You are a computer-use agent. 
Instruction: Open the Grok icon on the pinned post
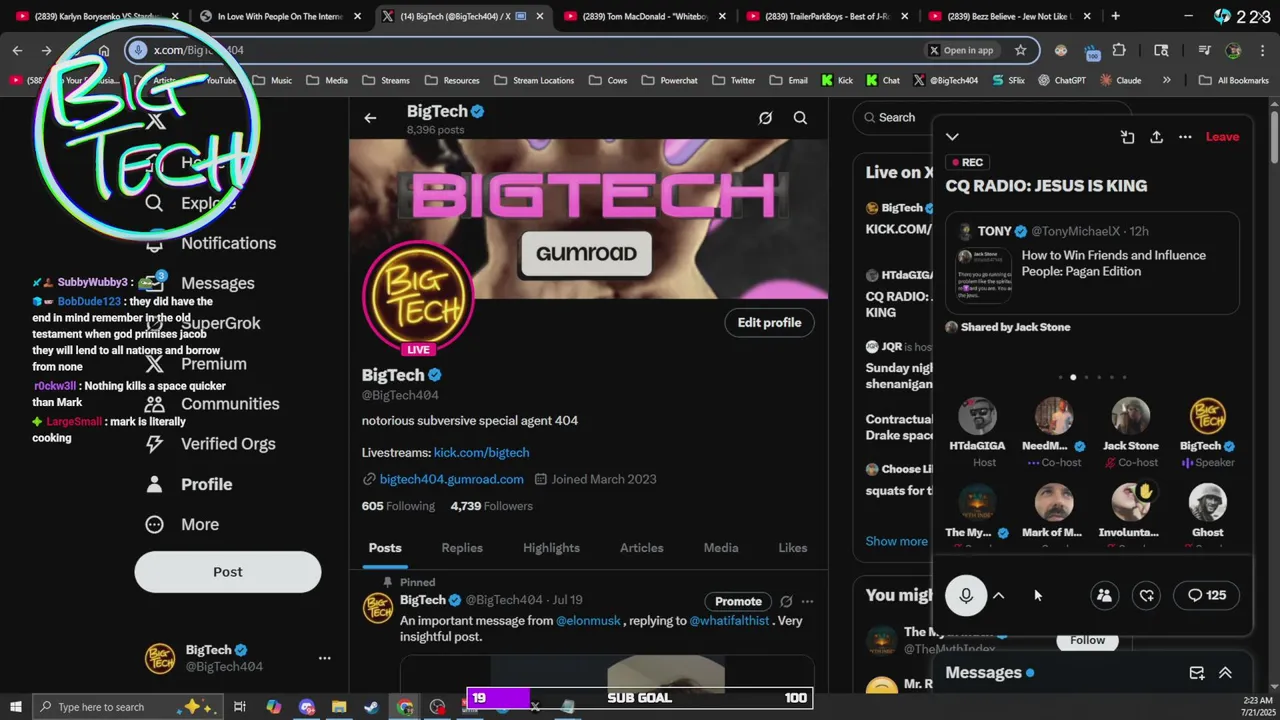(x=786, y=601)
